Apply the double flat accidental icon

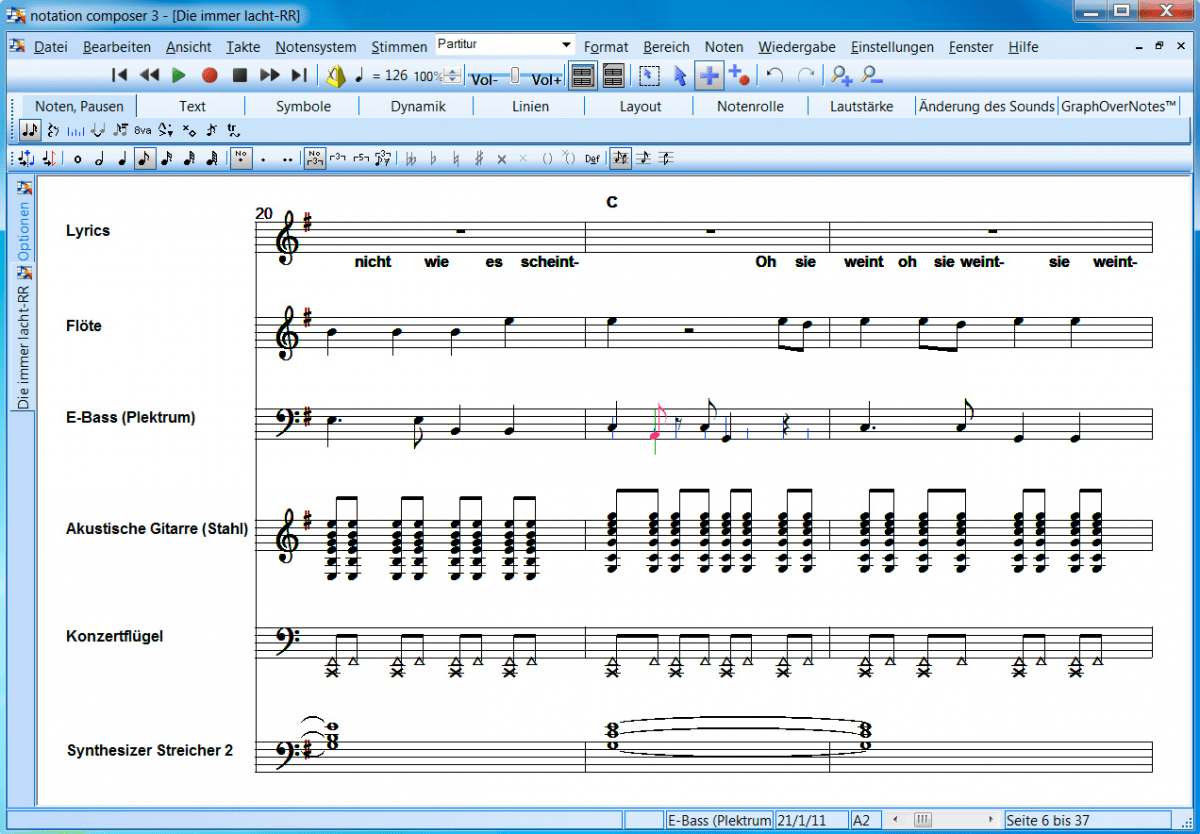click(411, 158)
